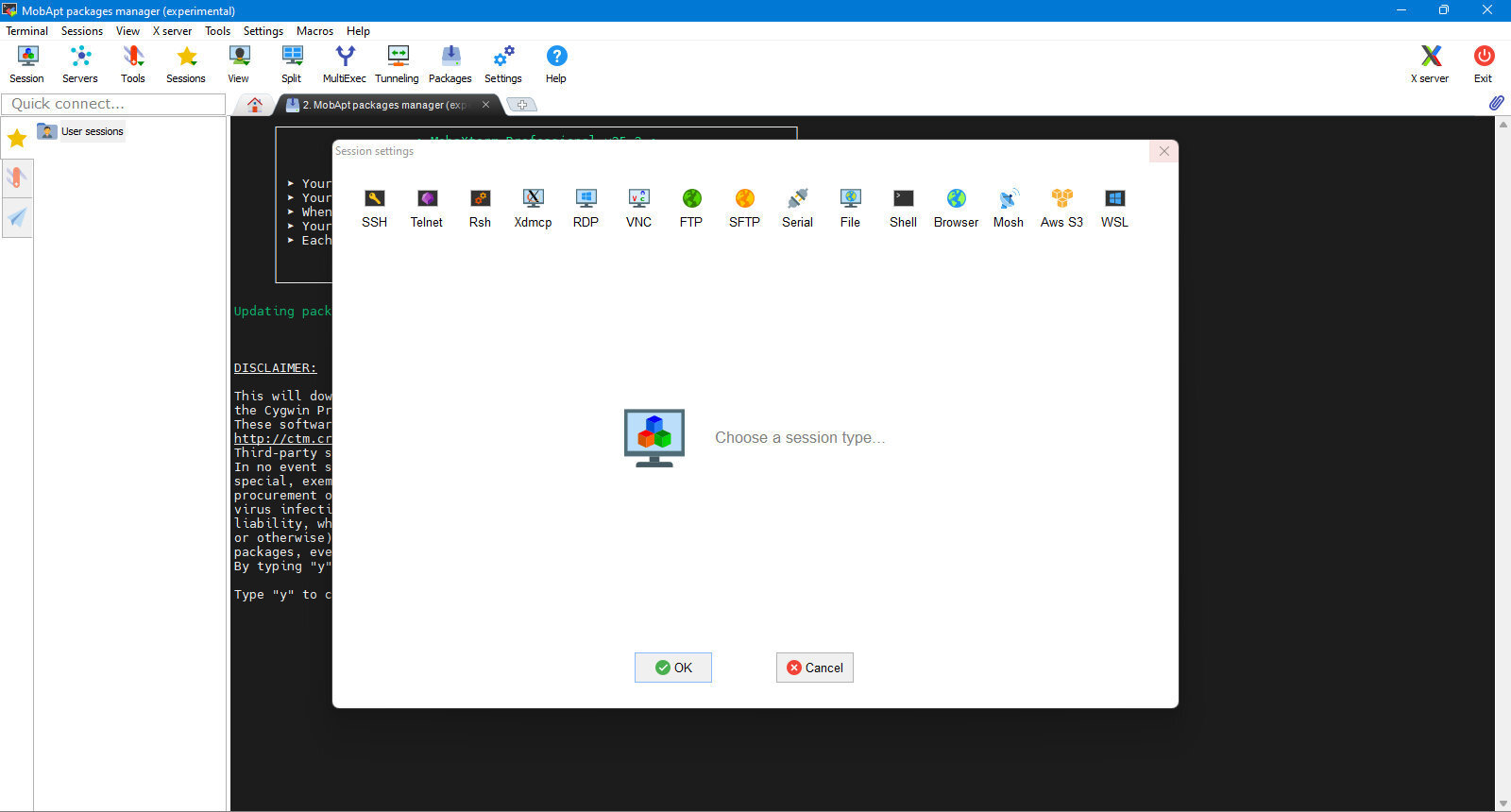
Task: Open the Tunneling tool
Action: (398, 65)
